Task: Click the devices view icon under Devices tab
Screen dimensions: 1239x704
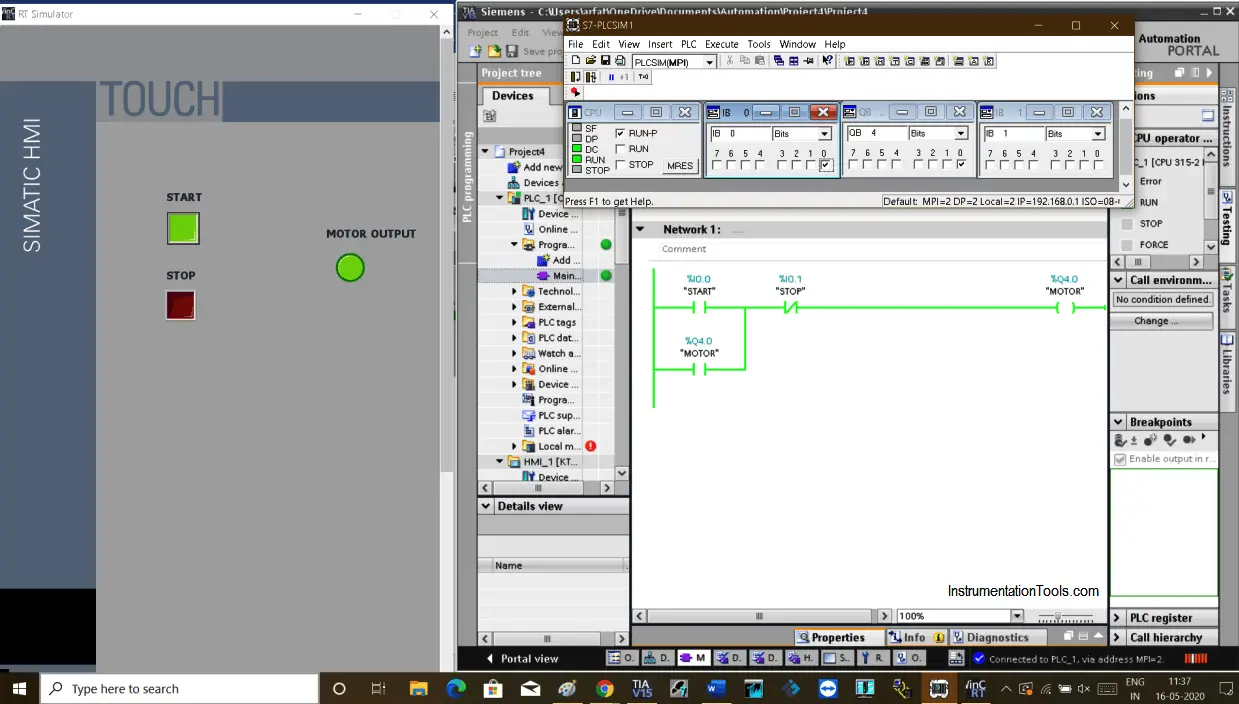Action: 490,116
